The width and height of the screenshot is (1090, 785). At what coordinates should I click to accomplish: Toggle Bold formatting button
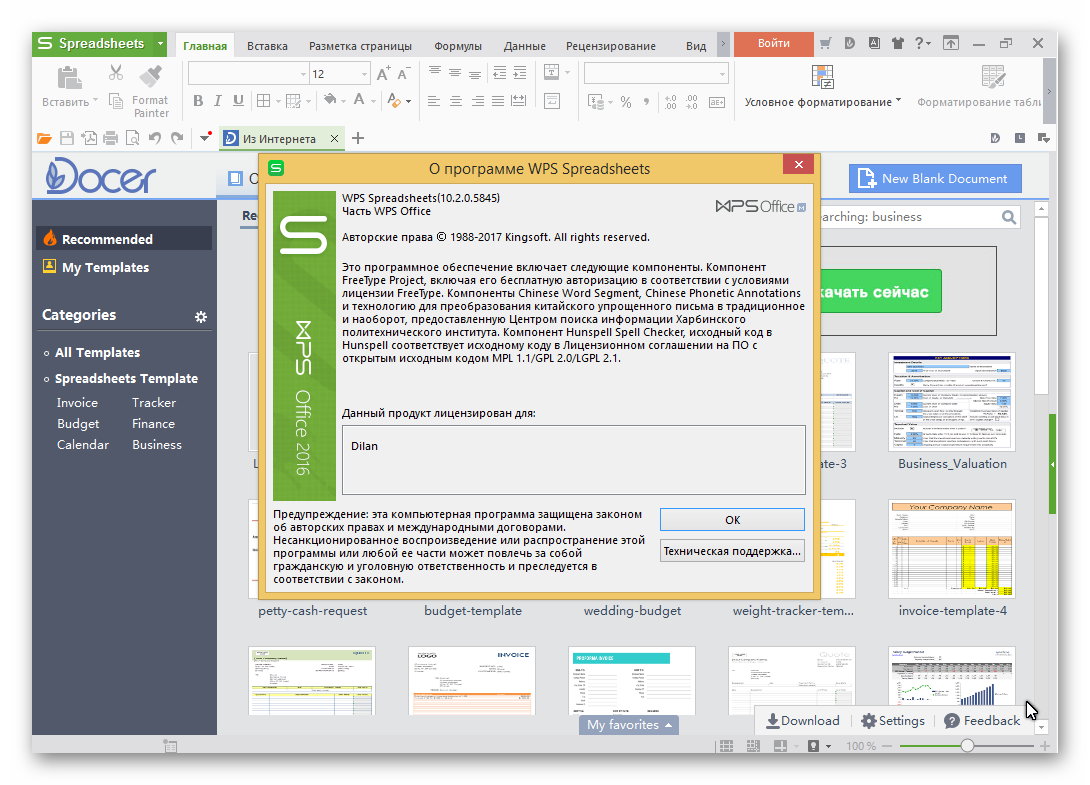tap(198, 101)
